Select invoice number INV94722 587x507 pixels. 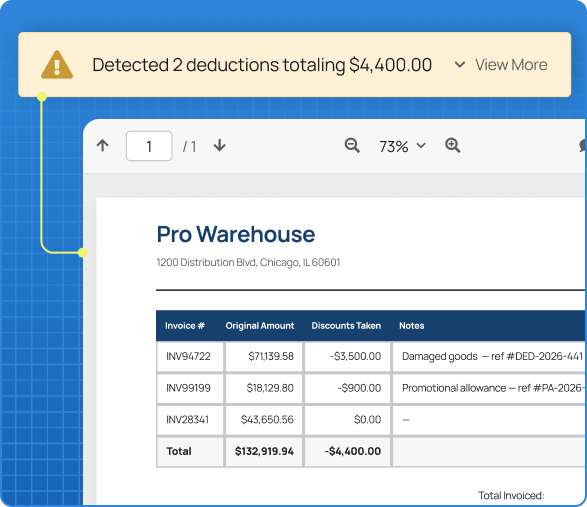pyautogui.click(x=188, y=356)
